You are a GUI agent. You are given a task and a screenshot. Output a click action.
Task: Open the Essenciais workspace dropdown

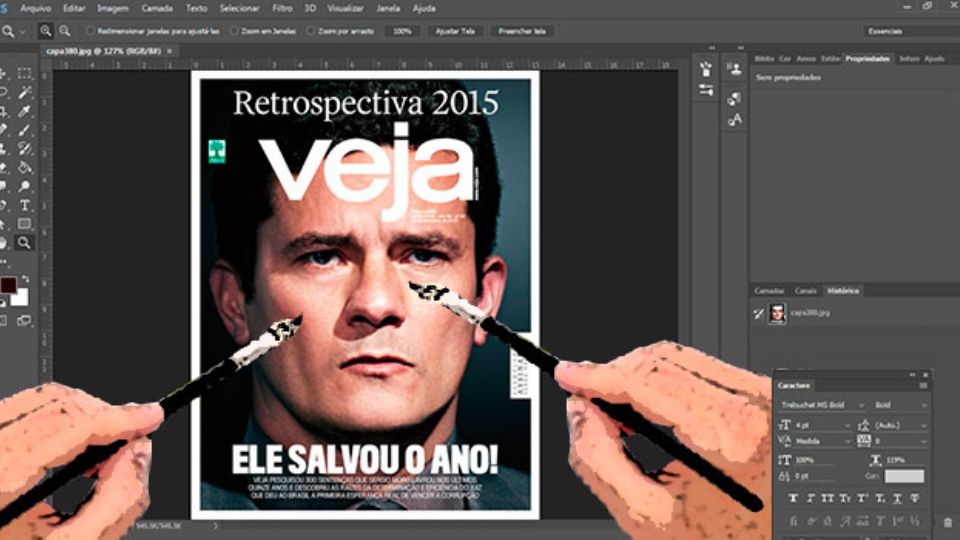[x=911, y=31]
